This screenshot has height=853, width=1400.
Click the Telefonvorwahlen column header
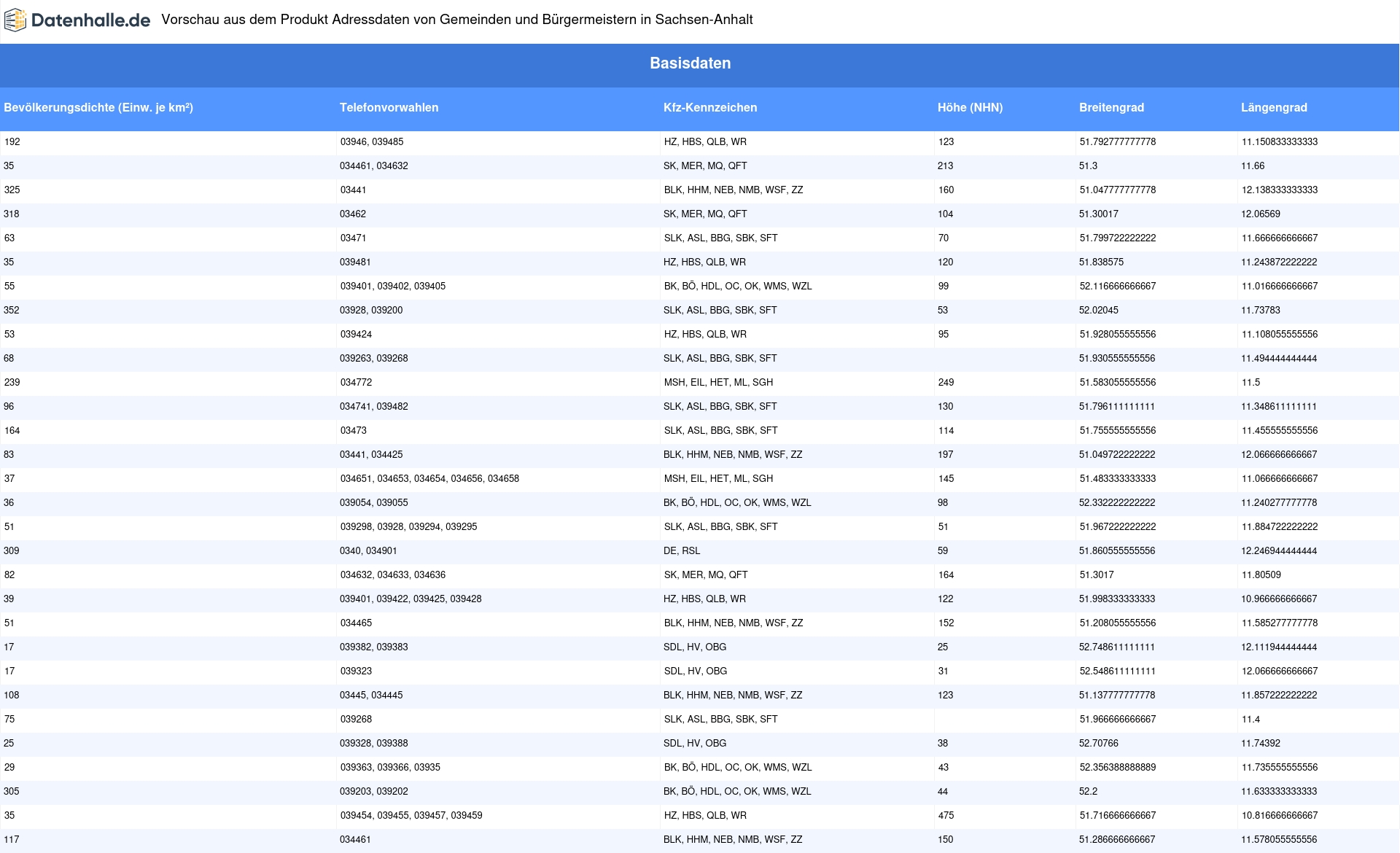coord(389,108)
